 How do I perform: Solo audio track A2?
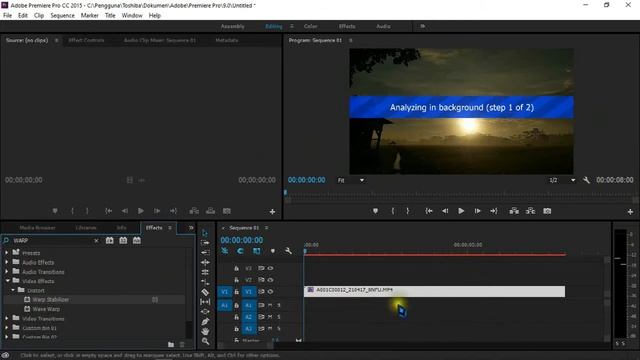(279, 317)
